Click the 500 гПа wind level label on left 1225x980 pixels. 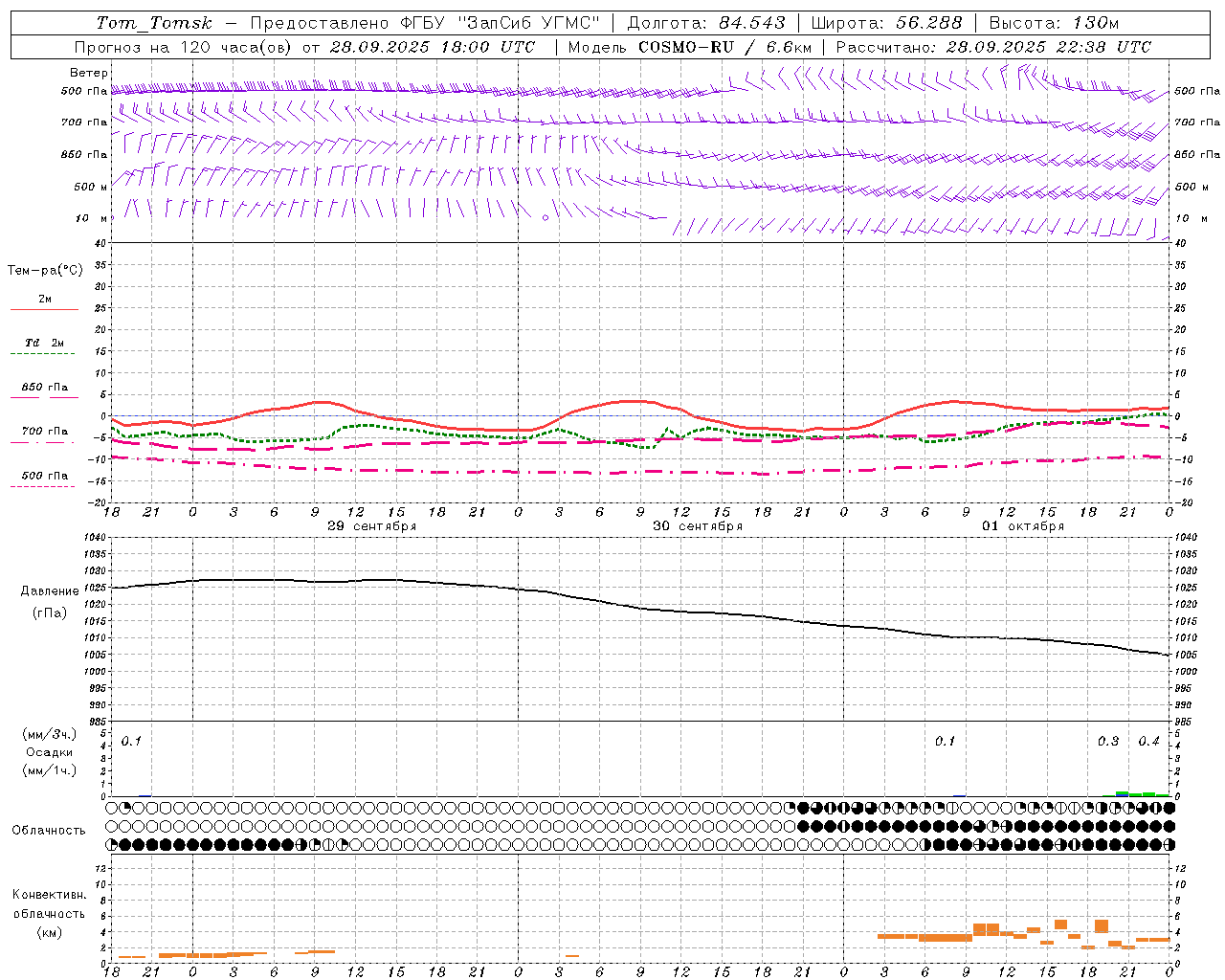[84, 92]
